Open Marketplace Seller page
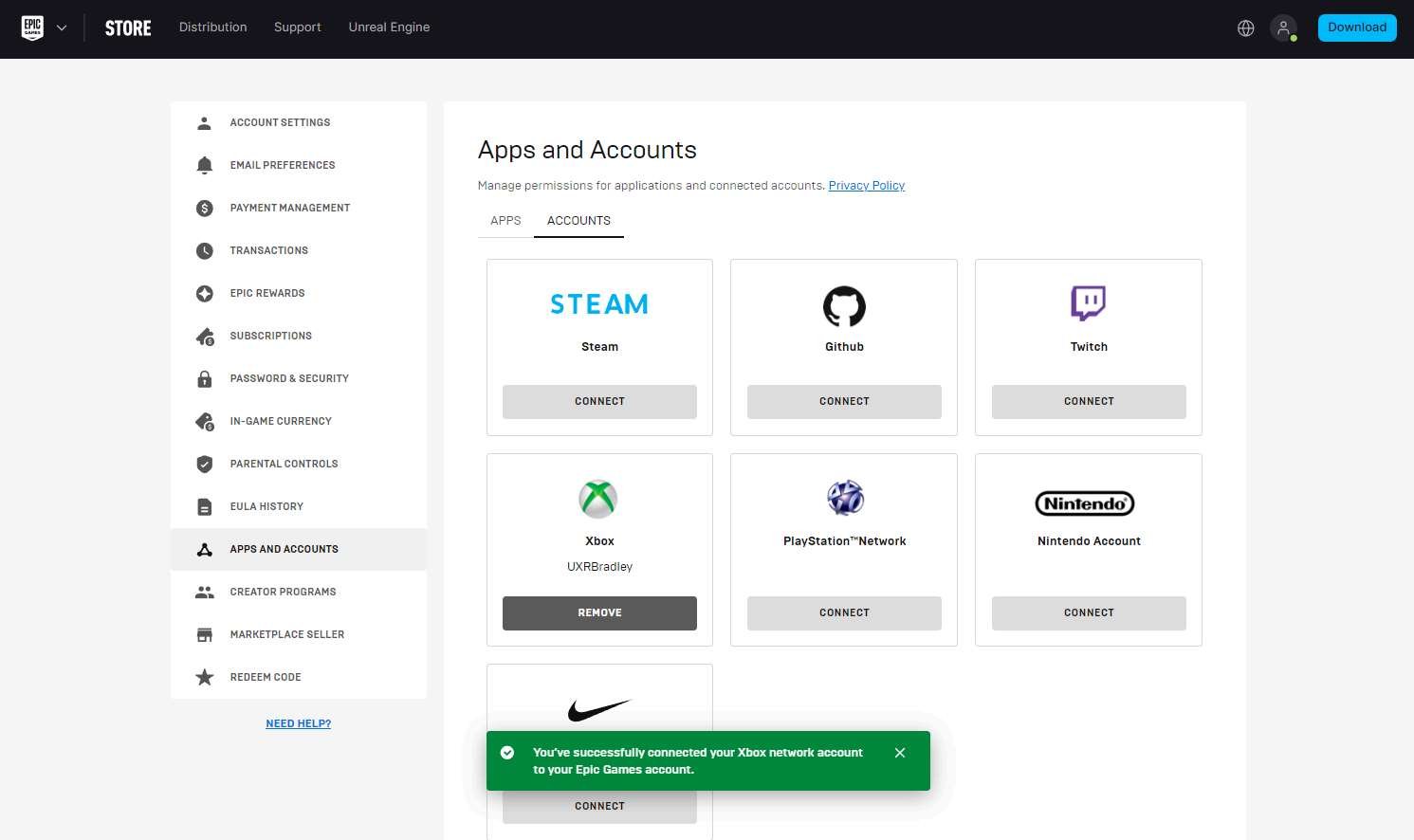Image resolution: width=1414 pixels, height=840 pixels. (299, 635)
